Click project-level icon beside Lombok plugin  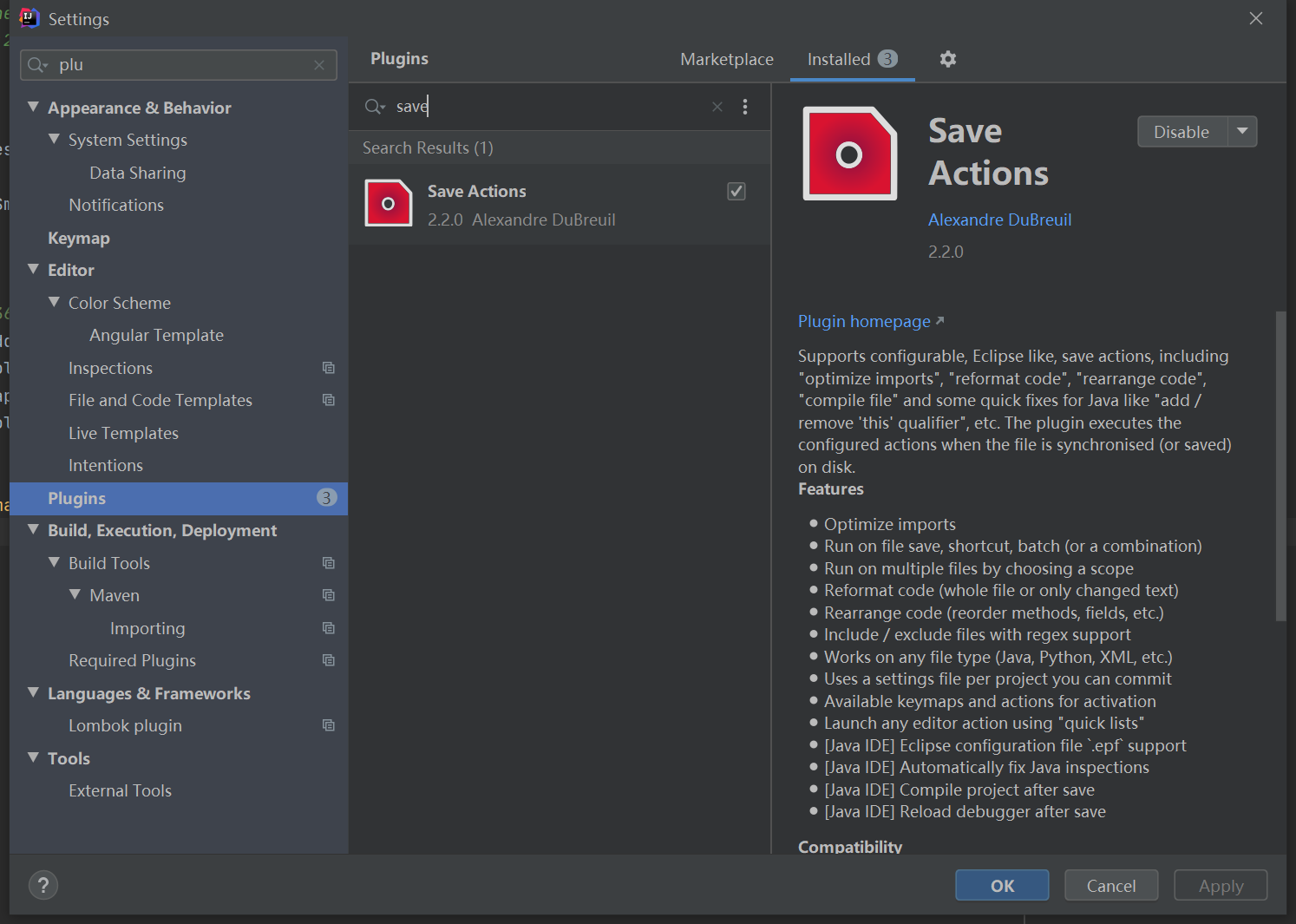tap(329, 725)
